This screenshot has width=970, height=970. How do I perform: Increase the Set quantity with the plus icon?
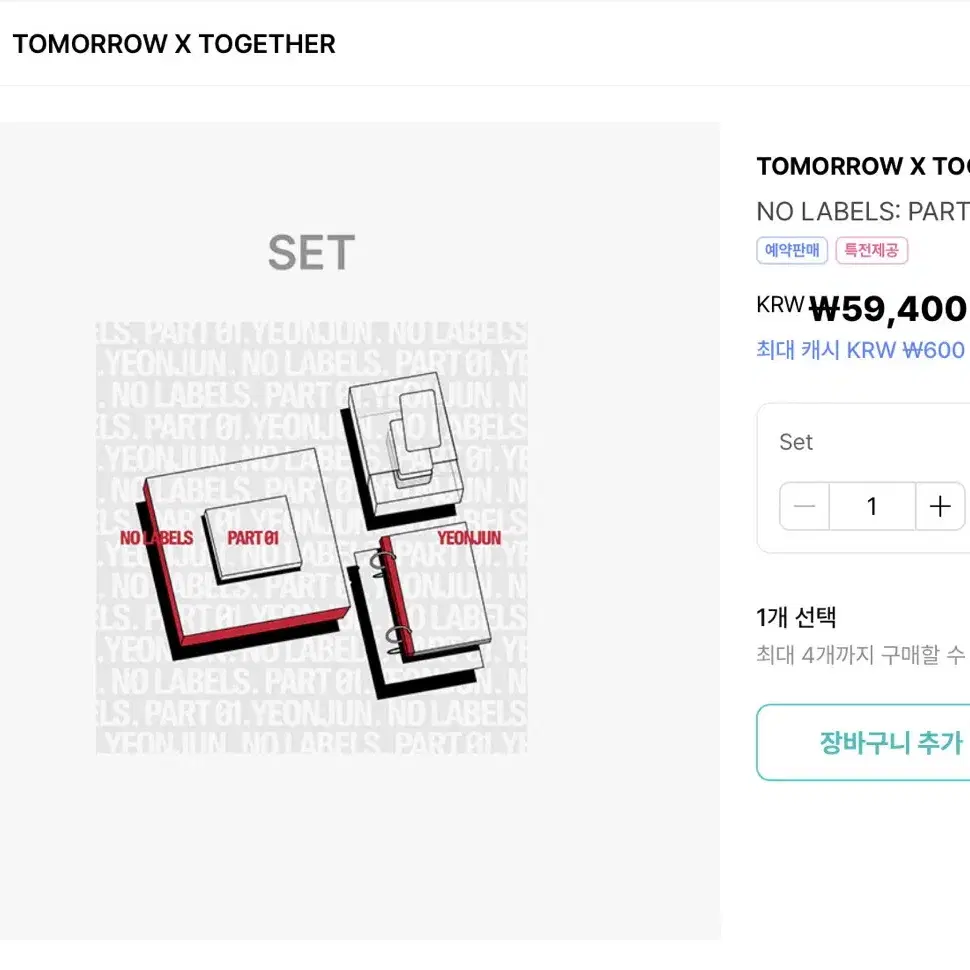tap(941, 506)
